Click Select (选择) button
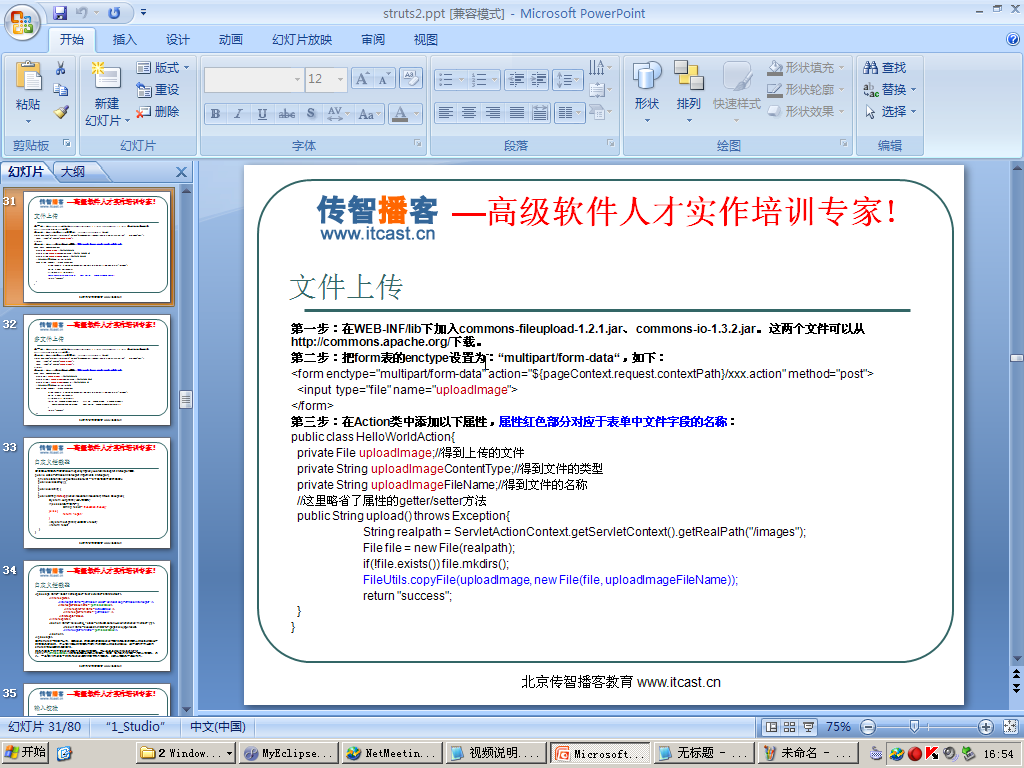This screenshot has height=768, width=1024. click(x=889, y=112)
